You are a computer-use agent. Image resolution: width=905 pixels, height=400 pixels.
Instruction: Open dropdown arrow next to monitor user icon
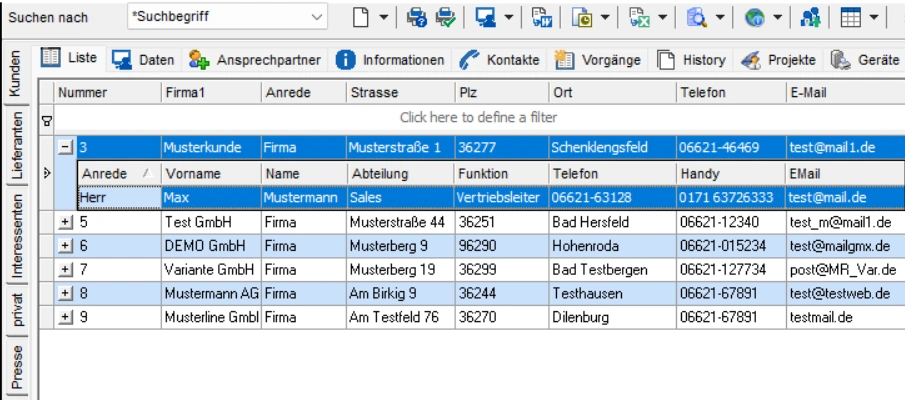click(x=508, y=17)
